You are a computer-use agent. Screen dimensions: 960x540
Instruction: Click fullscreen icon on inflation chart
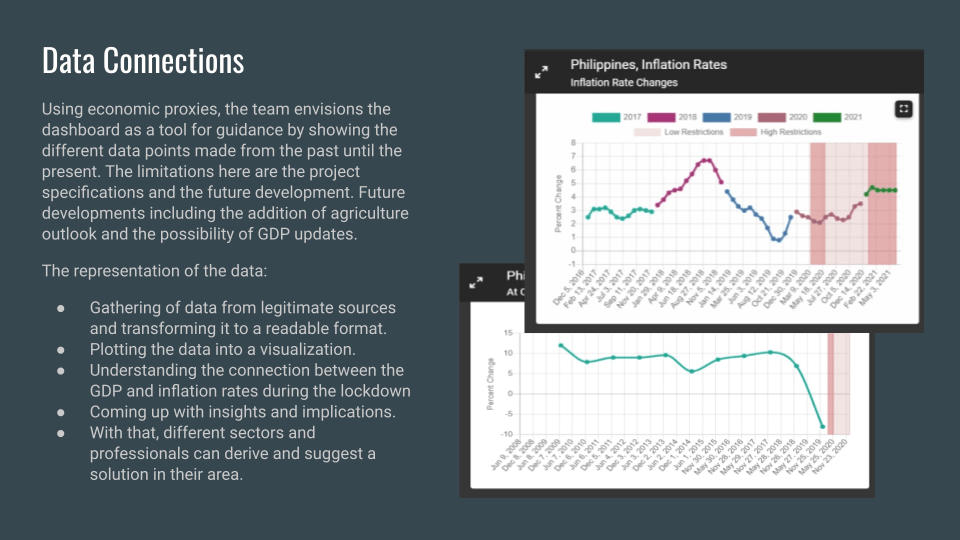coord(903,108)
